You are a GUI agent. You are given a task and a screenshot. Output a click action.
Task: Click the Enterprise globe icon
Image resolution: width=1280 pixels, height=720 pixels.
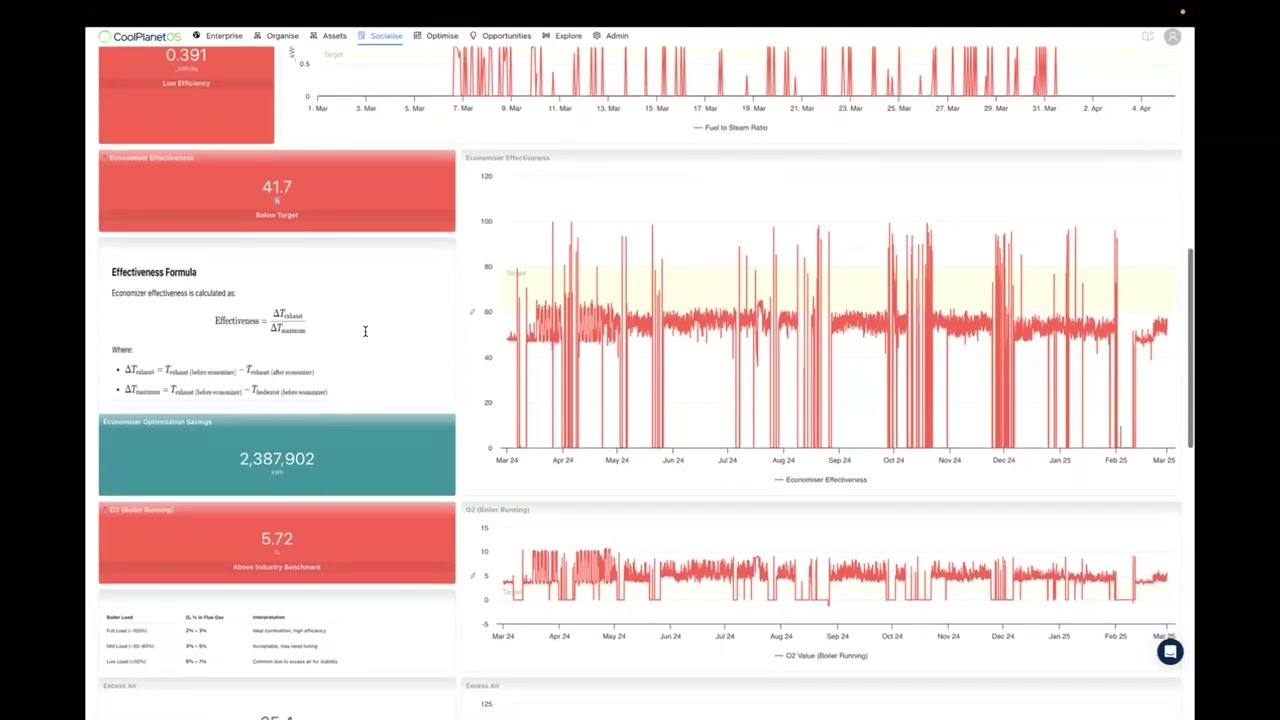[x=197, y=36]
